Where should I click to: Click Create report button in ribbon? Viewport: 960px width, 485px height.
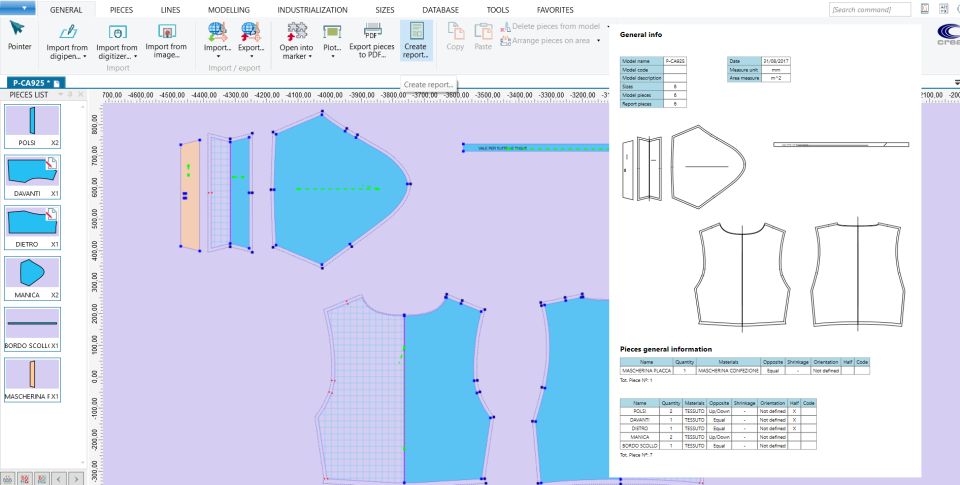click(416, 40)
